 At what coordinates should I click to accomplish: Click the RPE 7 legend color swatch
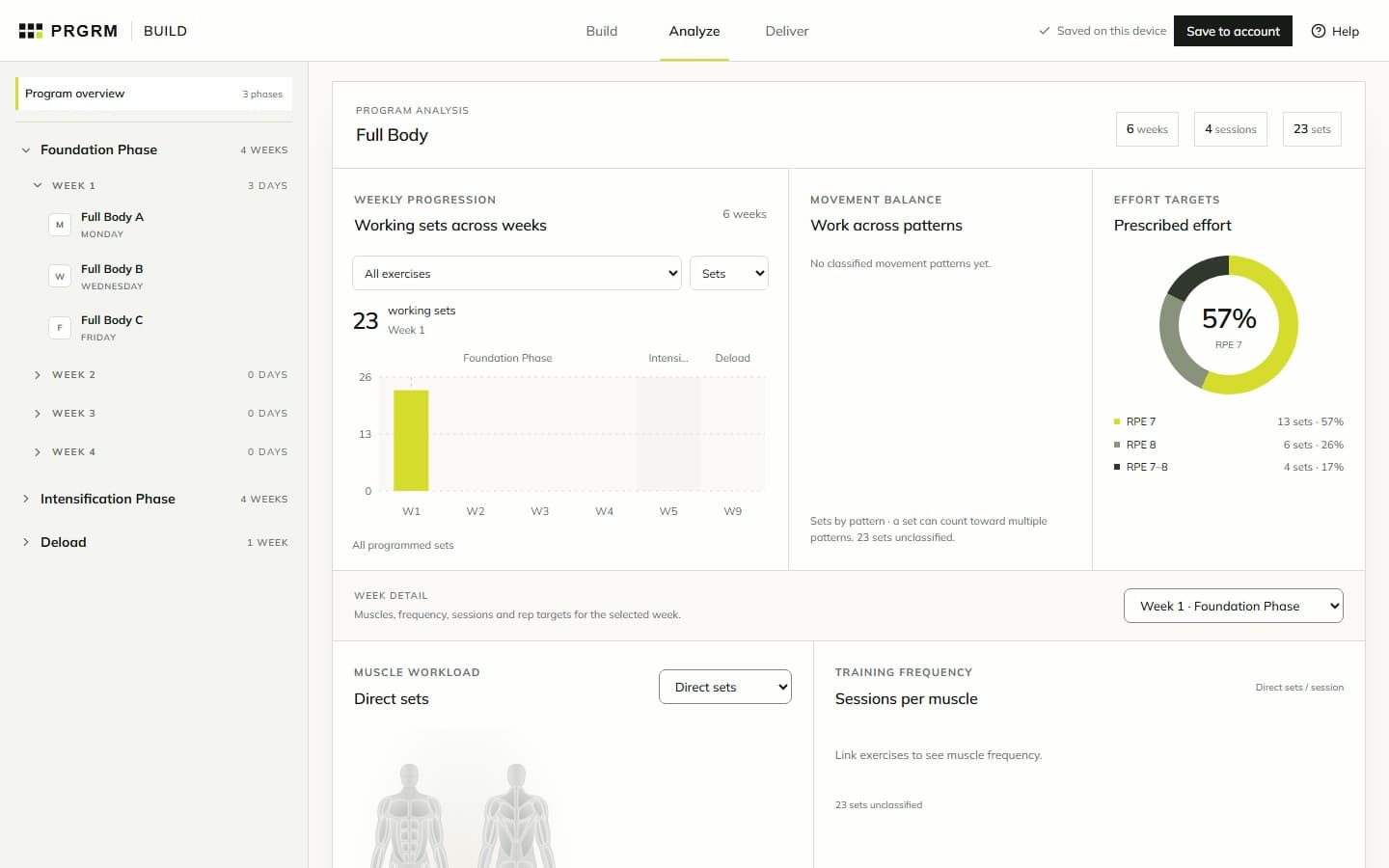1117,421
